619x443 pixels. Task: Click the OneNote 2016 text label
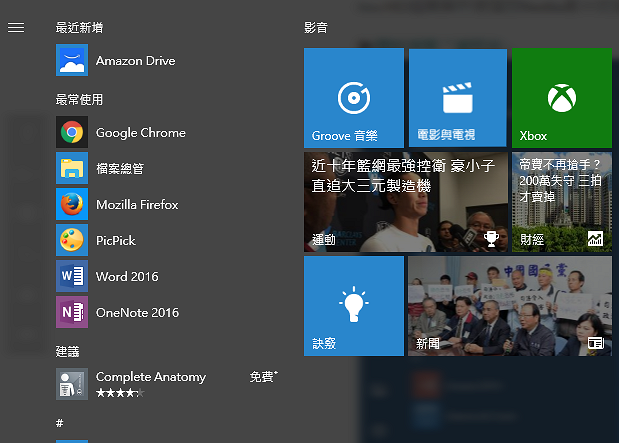pos(137,313)
